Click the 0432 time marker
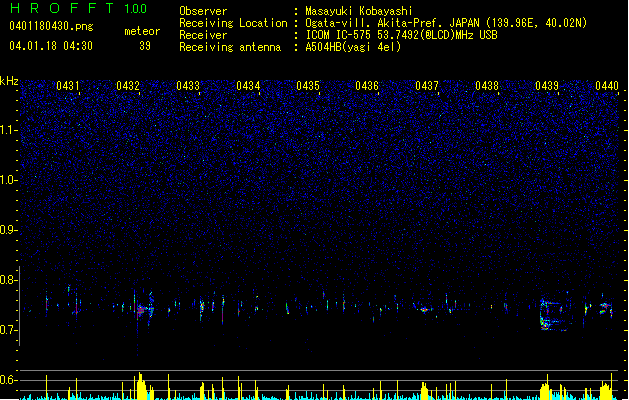Viewport: 629px width, 400px height. pyautogui.click(x=128, y=86)
